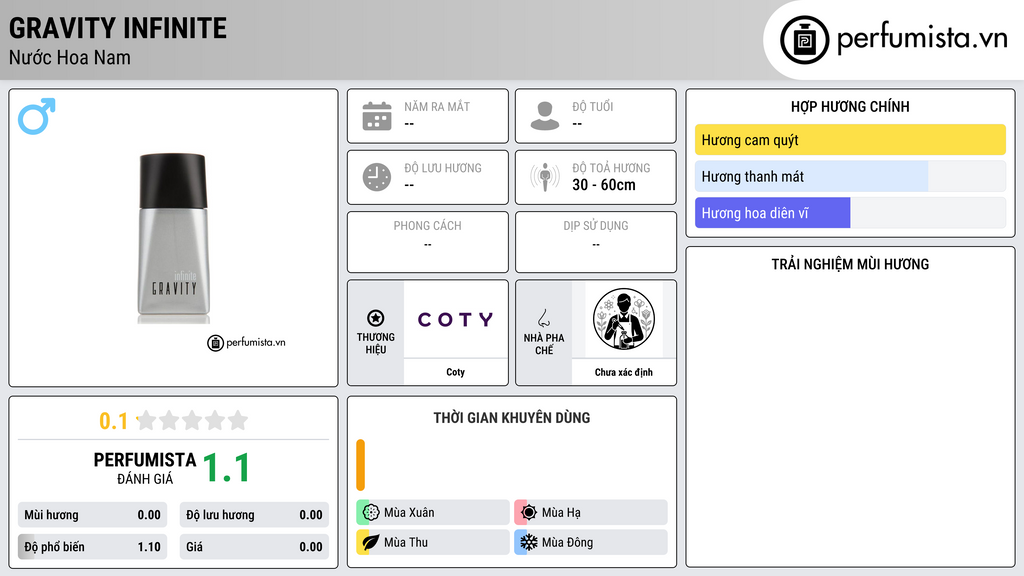
Task: Click the Độ lưu hương 0.00 score row
Action: (254, 515)
